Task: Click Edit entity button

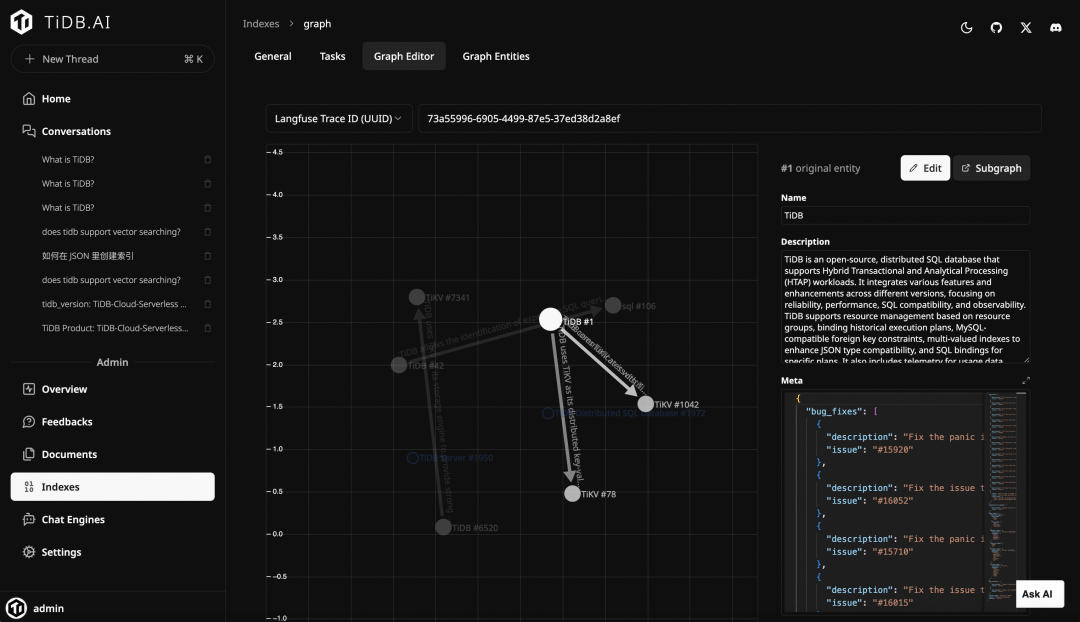Action: (x=925, y=168)
